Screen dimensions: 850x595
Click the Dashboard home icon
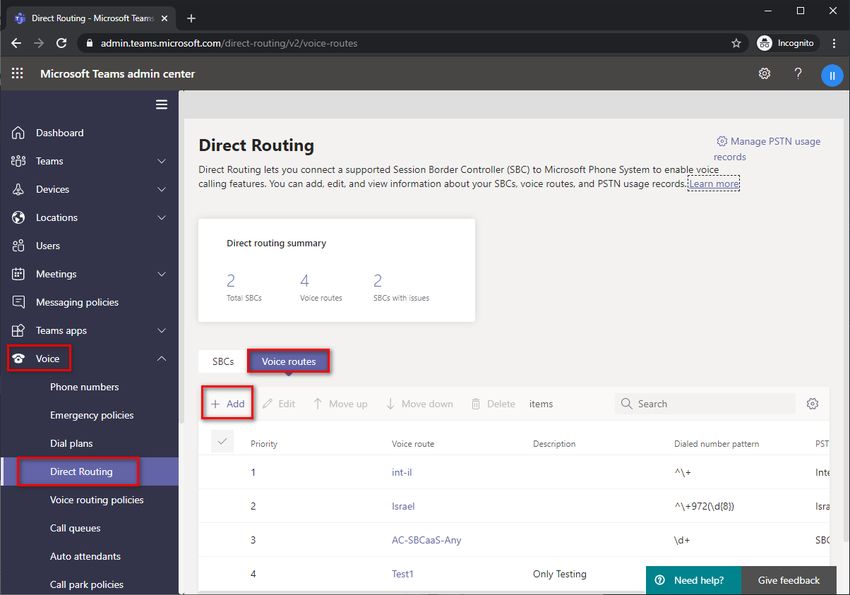tap(18, 133)
